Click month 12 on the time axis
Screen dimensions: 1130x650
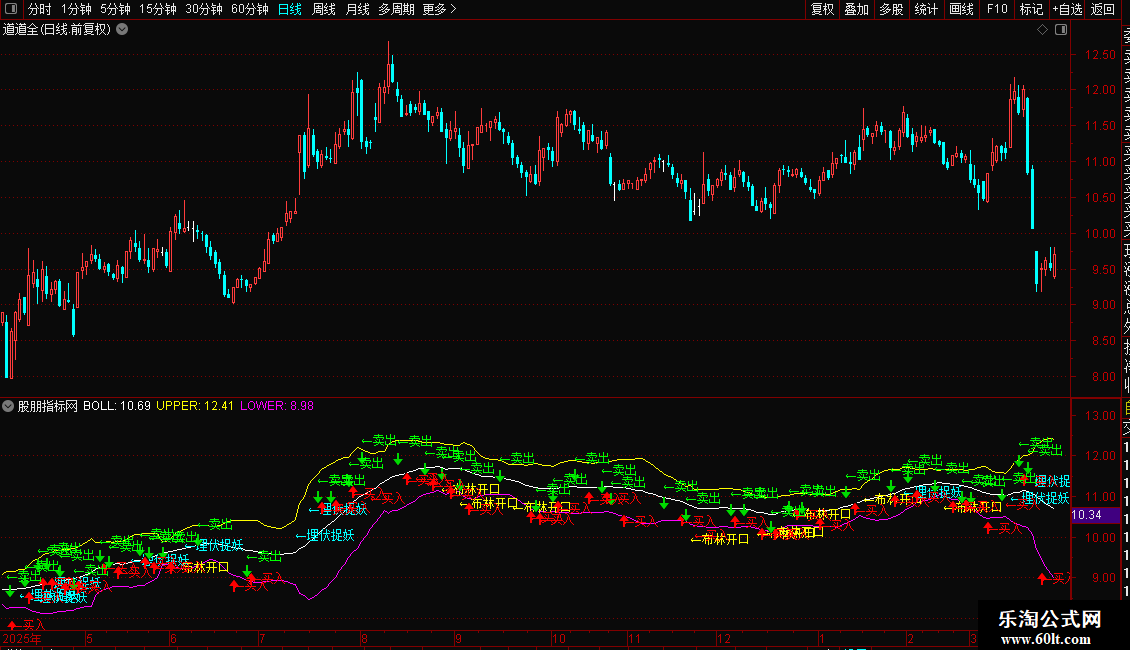tap(724, 638)
